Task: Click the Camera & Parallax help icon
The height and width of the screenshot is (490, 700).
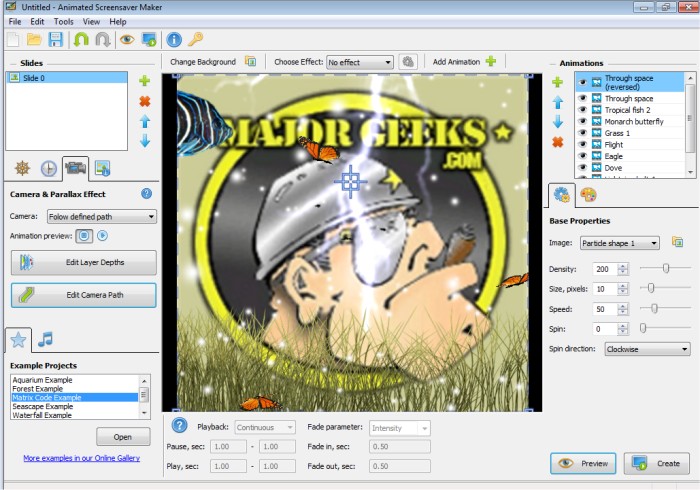Action: point(146,194)
